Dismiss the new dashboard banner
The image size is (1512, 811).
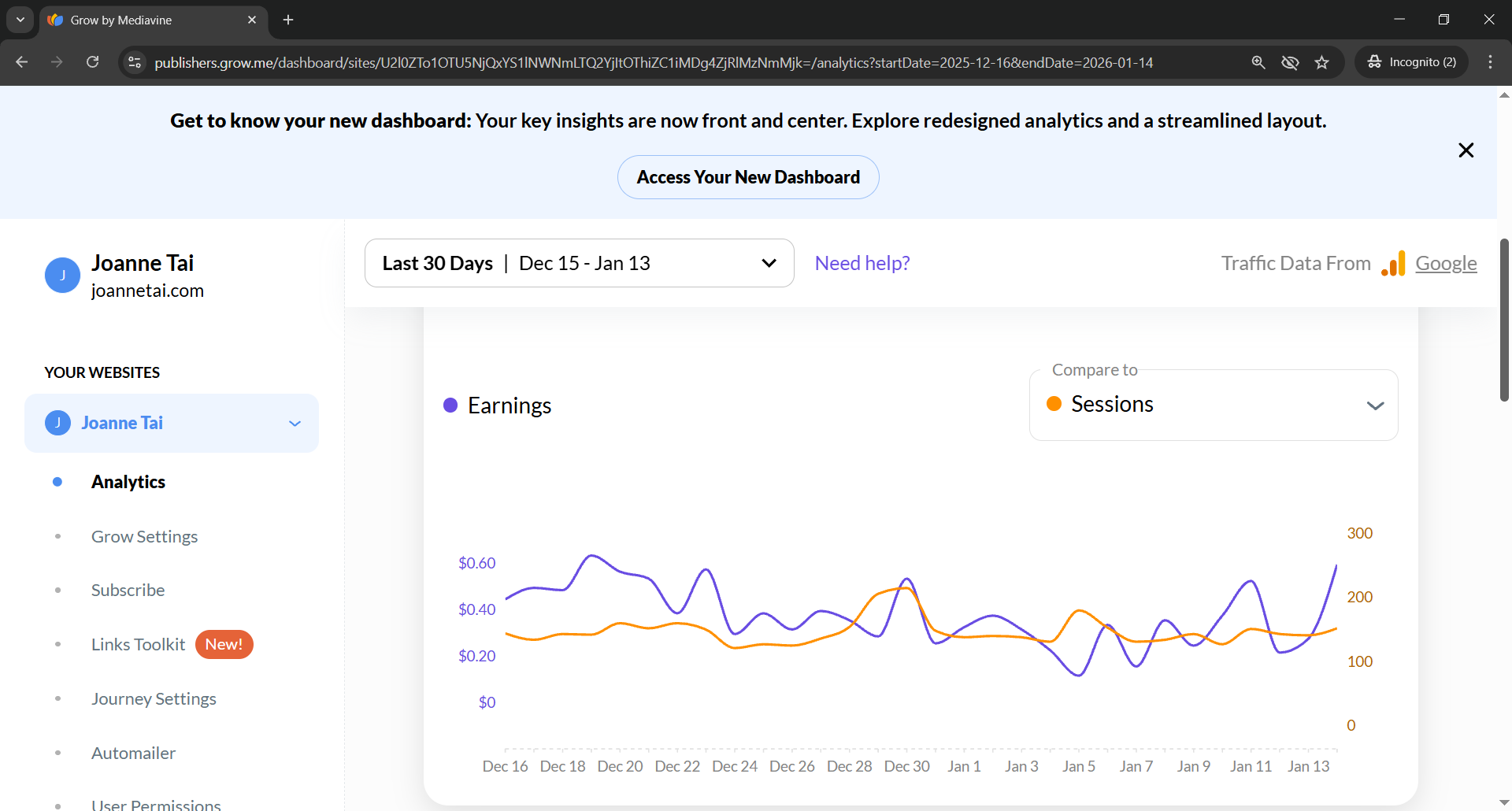[x=1466, y=150]
